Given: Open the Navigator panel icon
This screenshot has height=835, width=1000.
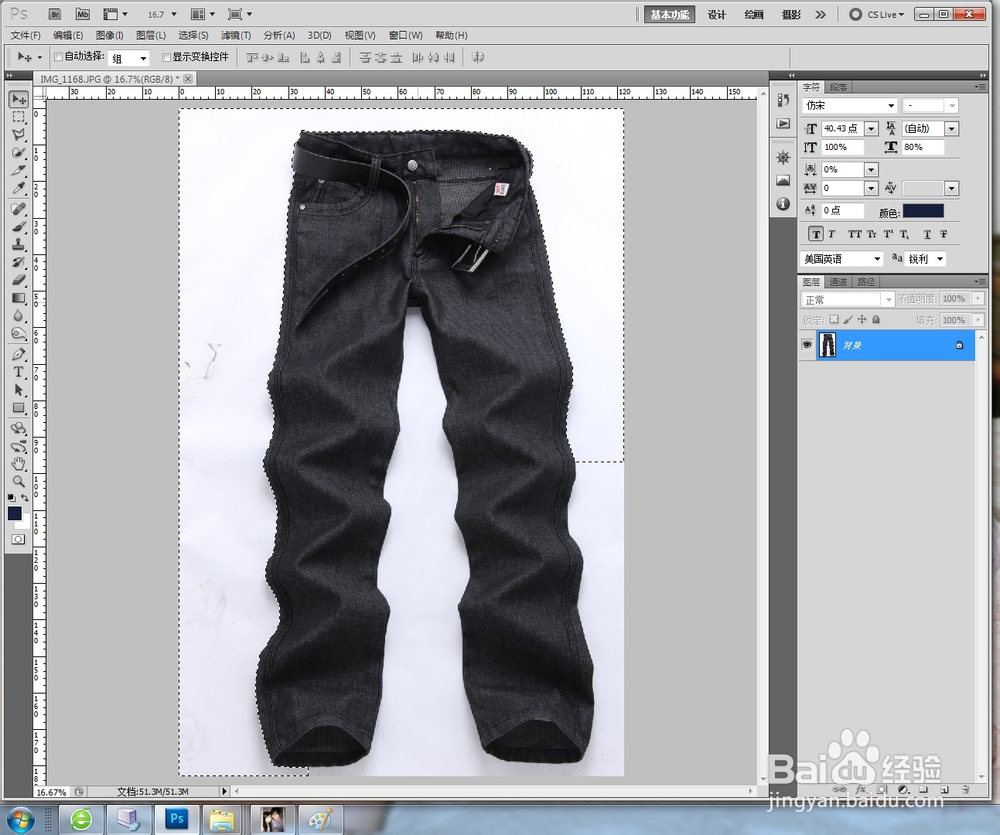Looking at the screenshot, I should (783, 158).
